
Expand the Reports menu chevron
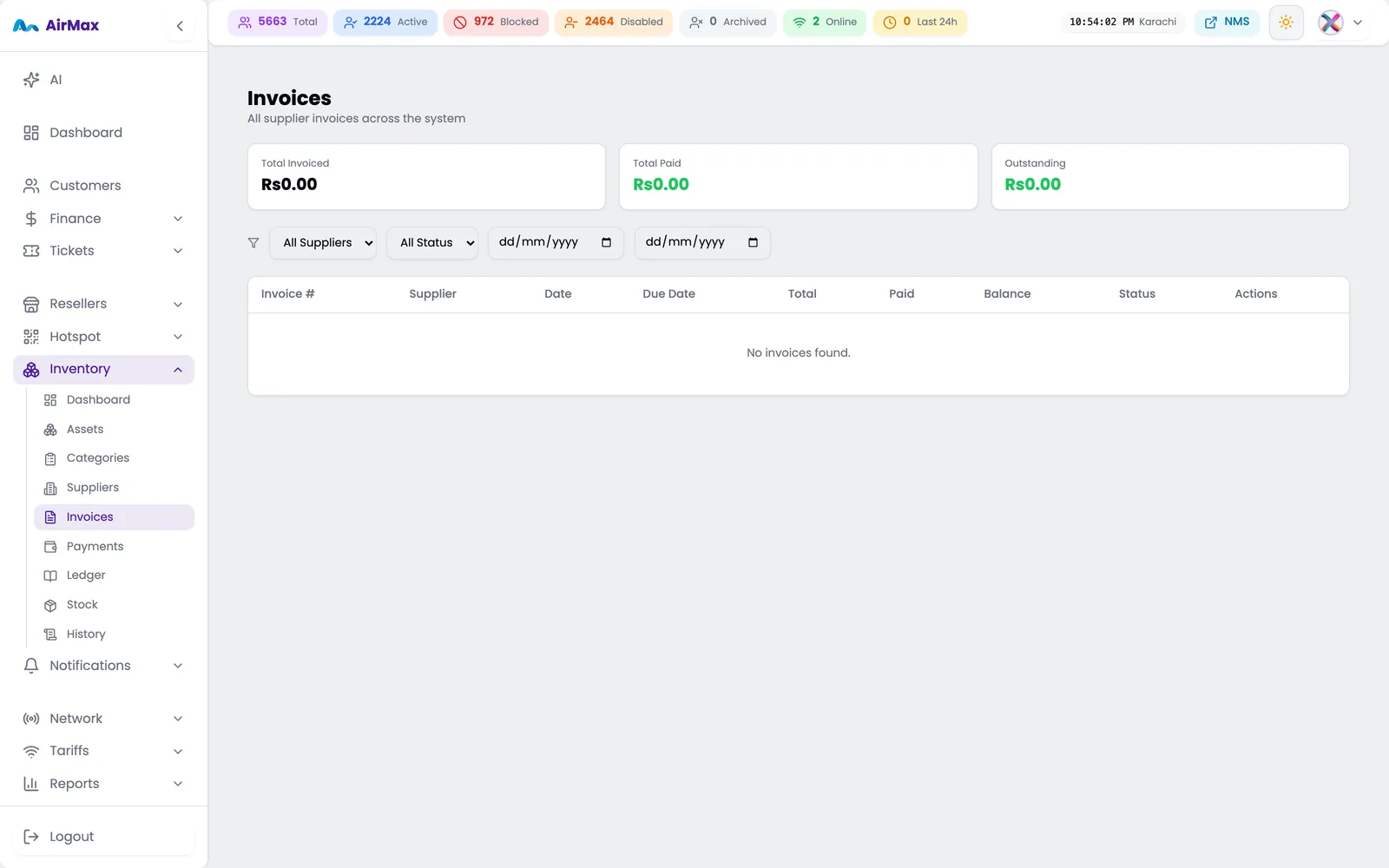(178, 784)
